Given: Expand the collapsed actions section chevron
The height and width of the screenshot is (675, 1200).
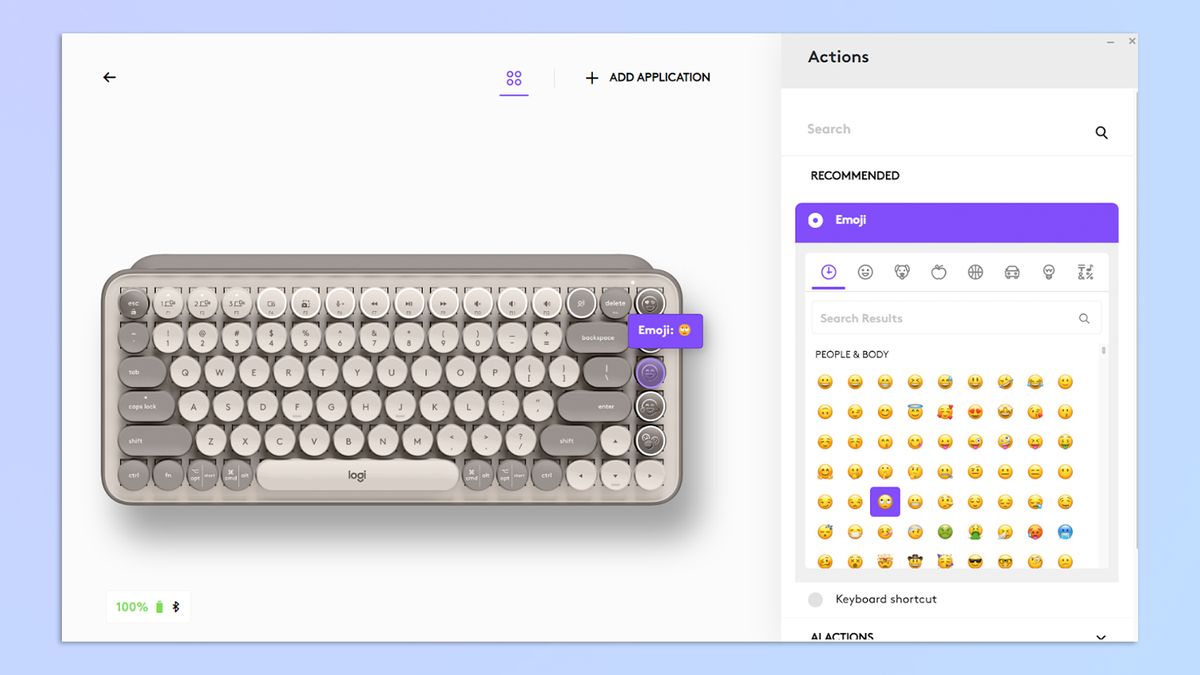Looking at the screenshot, I should tap(1101, 637).
